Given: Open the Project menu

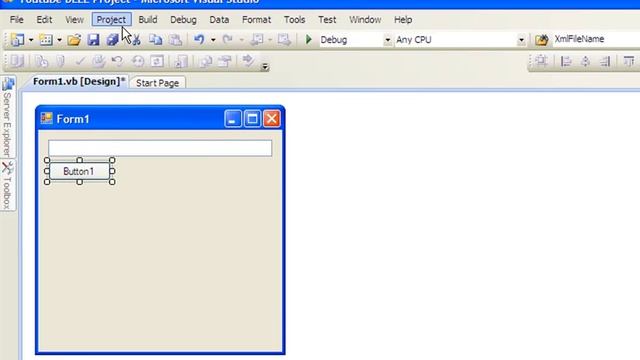Looking at the screenshot, I should [111, 20].
